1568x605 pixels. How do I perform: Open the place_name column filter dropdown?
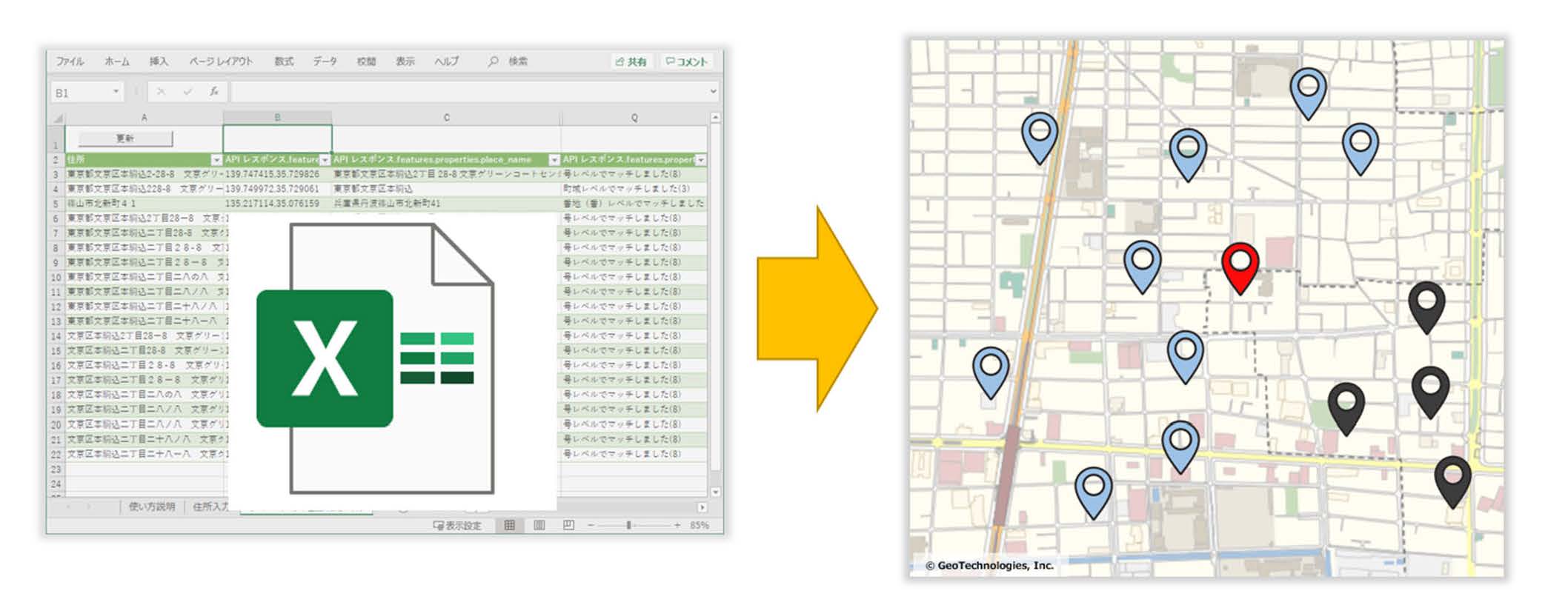pyautogui.click(x=554, y=160)
